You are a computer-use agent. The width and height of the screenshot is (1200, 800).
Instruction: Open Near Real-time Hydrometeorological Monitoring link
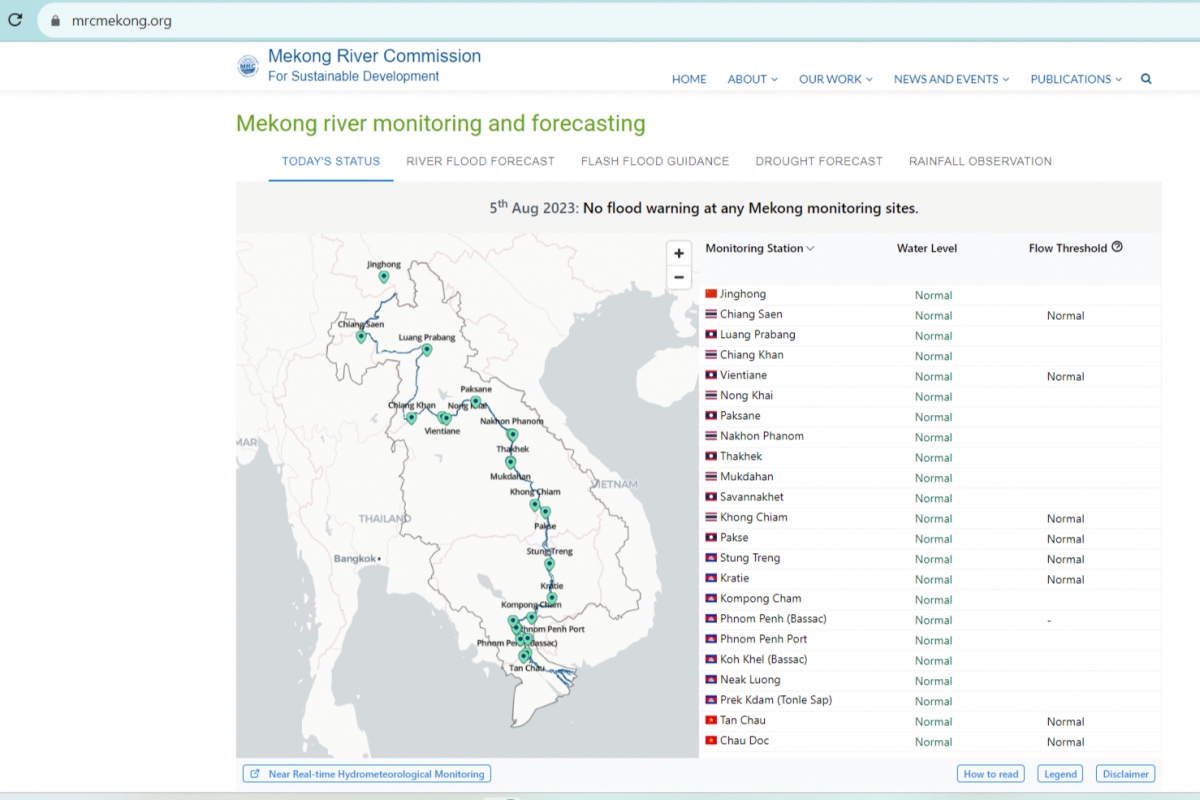pos(367,774)
